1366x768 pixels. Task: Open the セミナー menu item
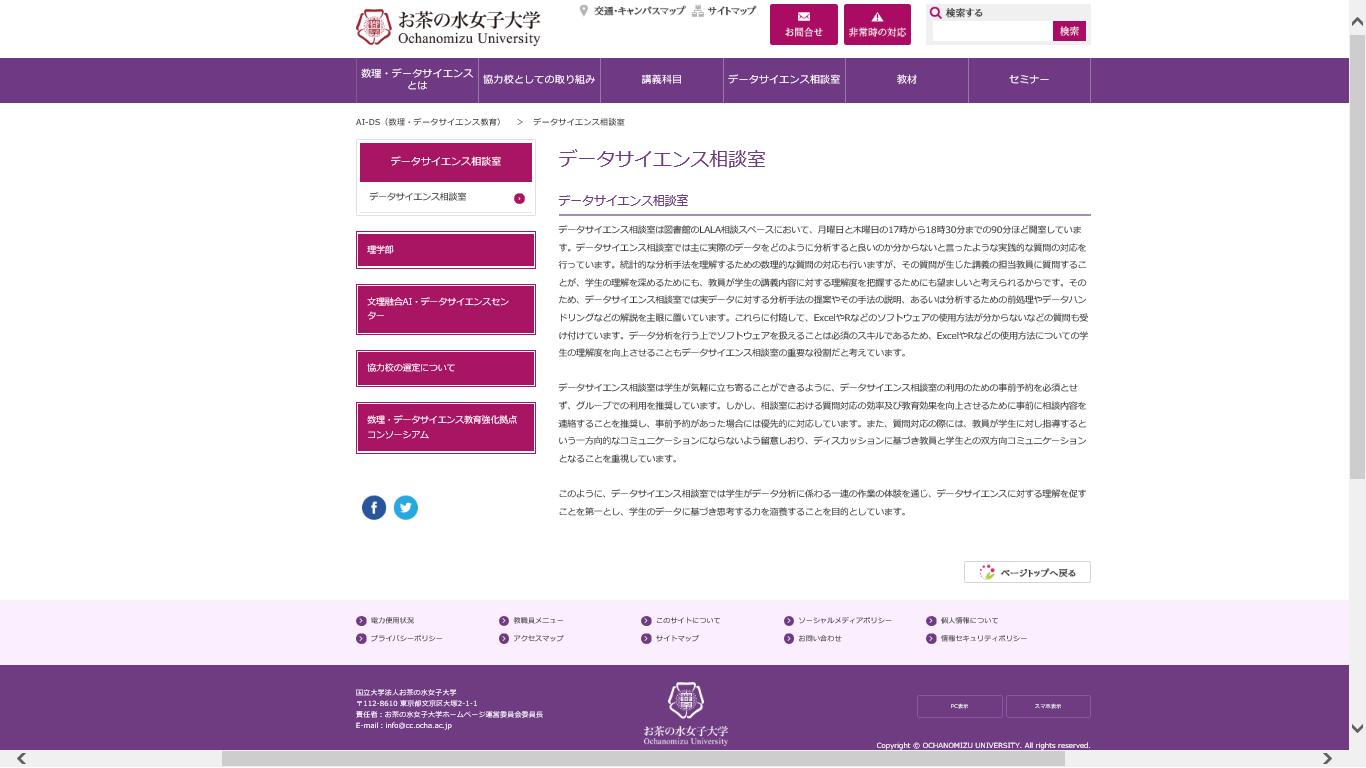tap(1029, 80)
